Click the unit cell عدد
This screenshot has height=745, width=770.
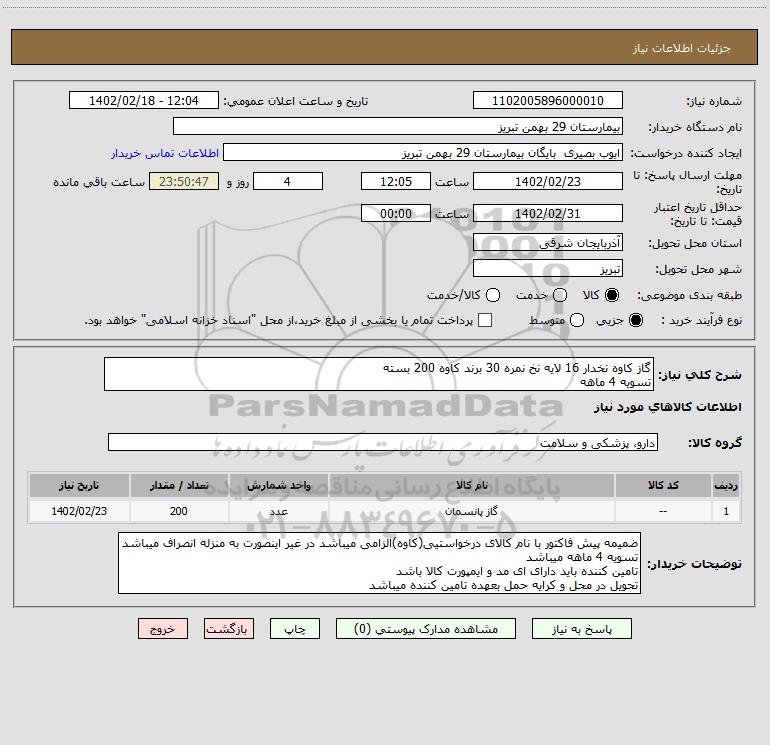click(x=278, y=511)
